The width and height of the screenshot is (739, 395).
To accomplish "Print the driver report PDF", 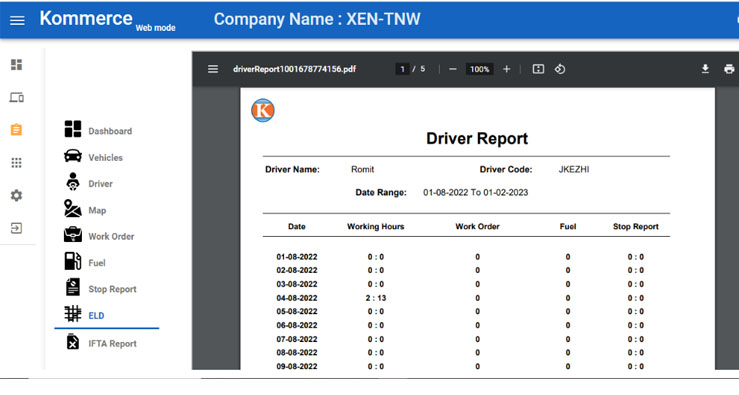I will coord(729,69).
